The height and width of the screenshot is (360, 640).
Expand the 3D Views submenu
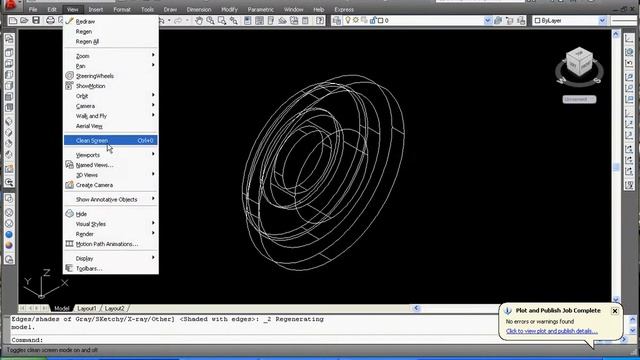click(x=111, y=175)
